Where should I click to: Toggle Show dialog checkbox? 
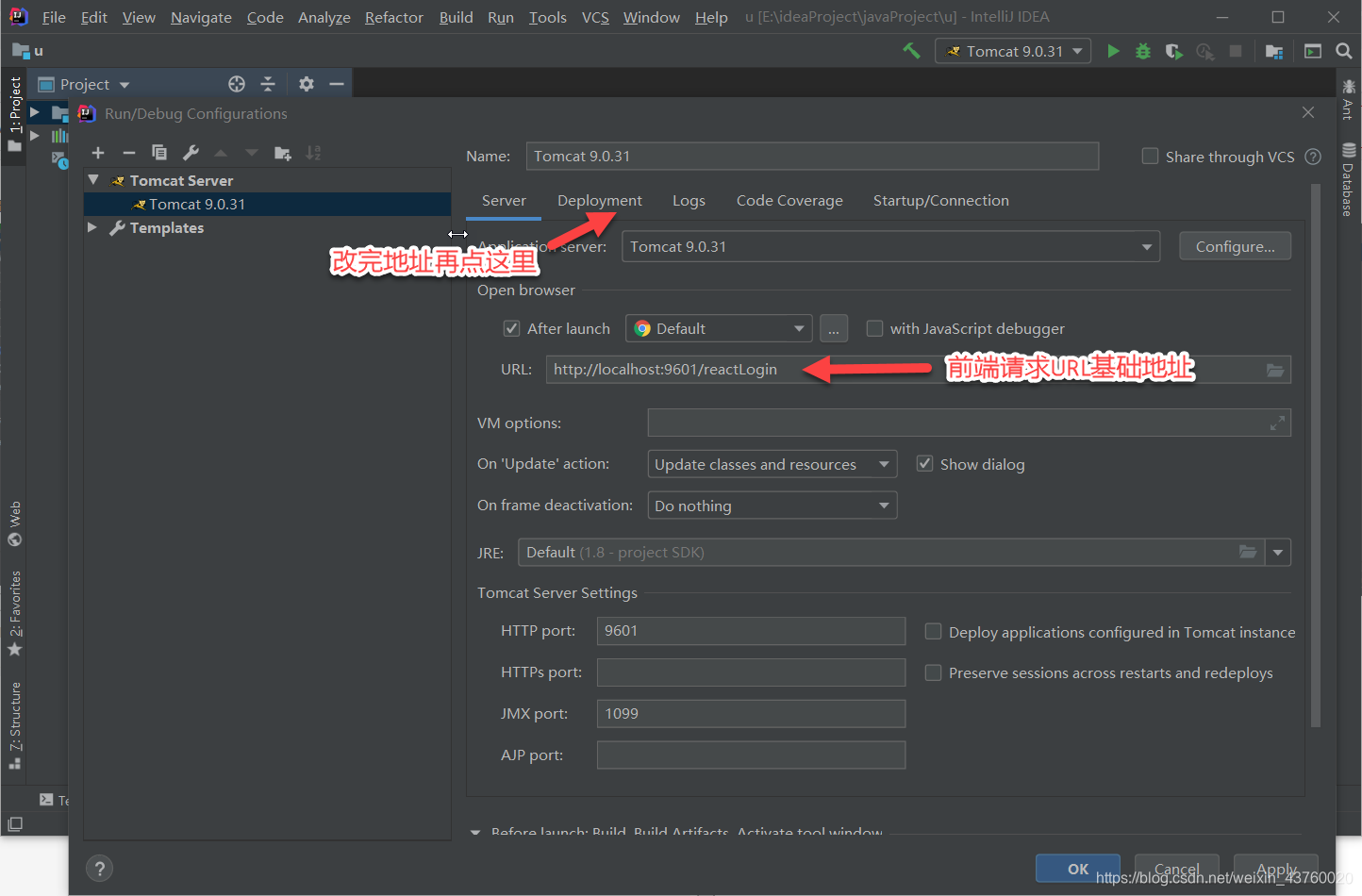pos(924,464)
